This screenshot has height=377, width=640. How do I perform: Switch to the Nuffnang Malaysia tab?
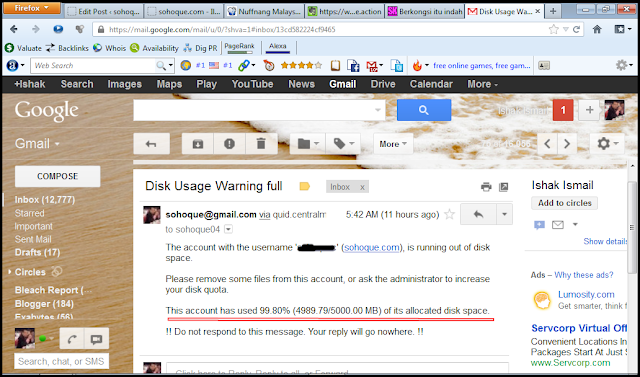[x=264, y=11]
